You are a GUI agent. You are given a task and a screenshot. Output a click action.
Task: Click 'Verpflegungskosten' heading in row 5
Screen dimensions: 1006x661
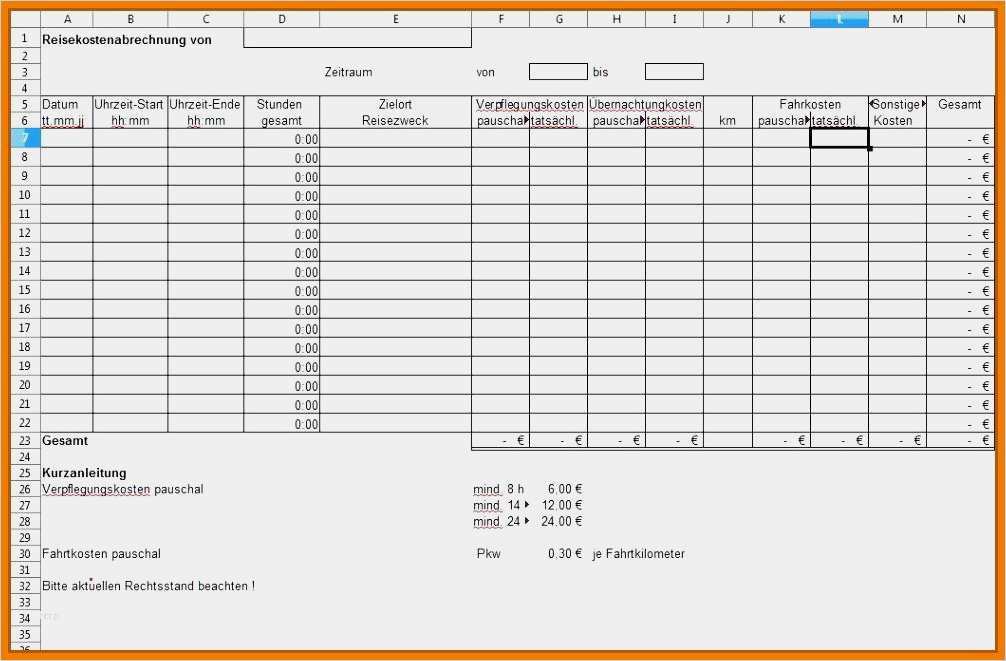[530, 104]
